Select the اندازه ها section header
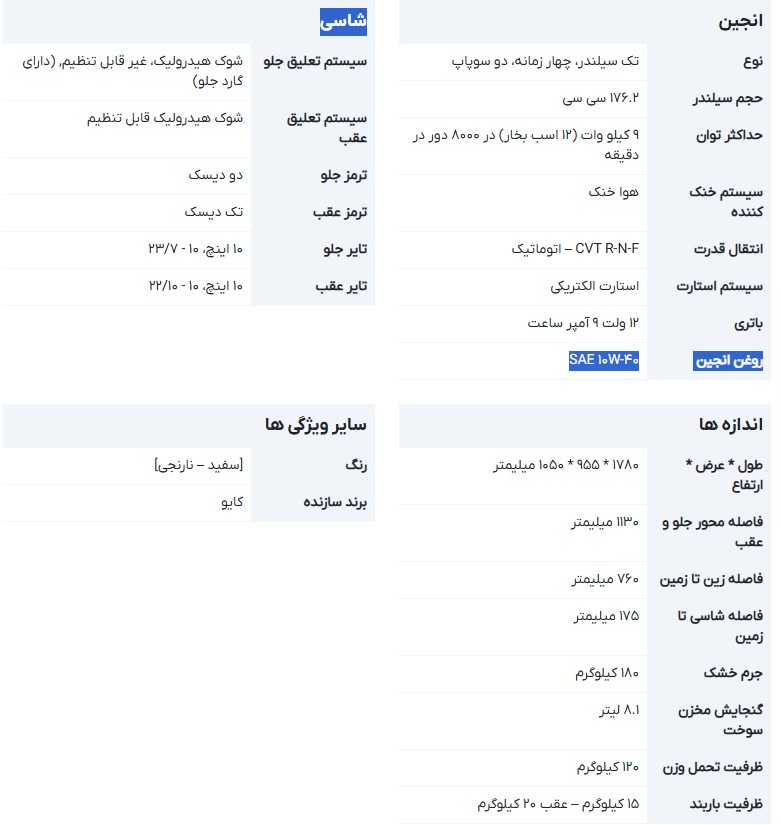This screenshot has height=825, width=781. click(x=731, y=425)
